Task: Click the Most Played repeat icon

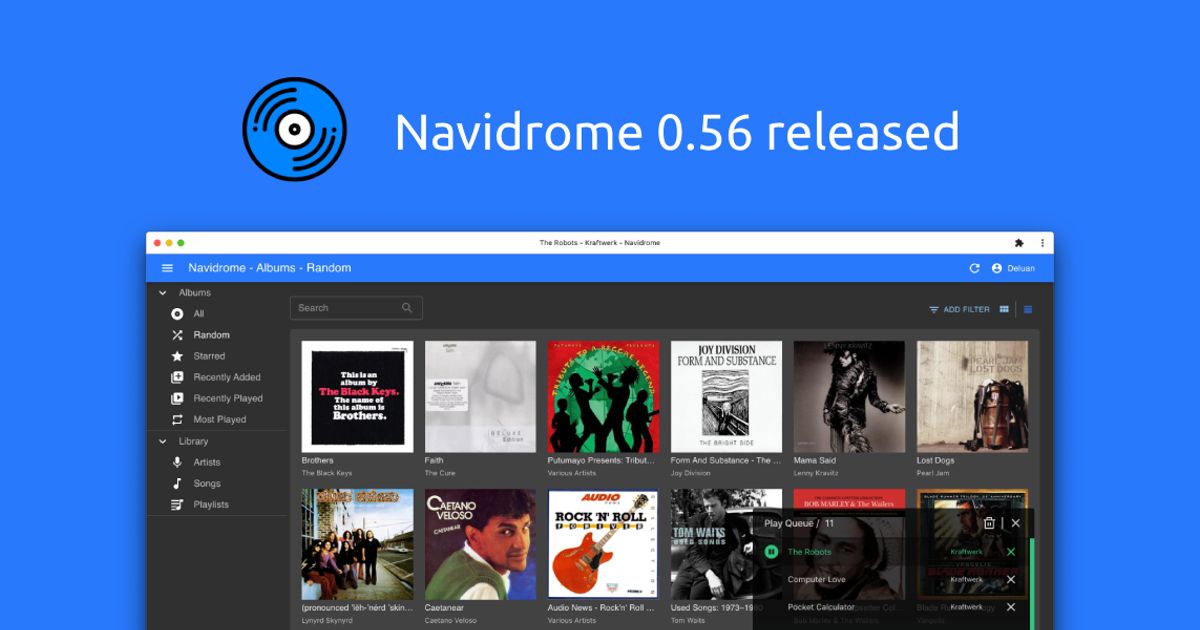Action: pyautogui.click(x=177, y=420)
